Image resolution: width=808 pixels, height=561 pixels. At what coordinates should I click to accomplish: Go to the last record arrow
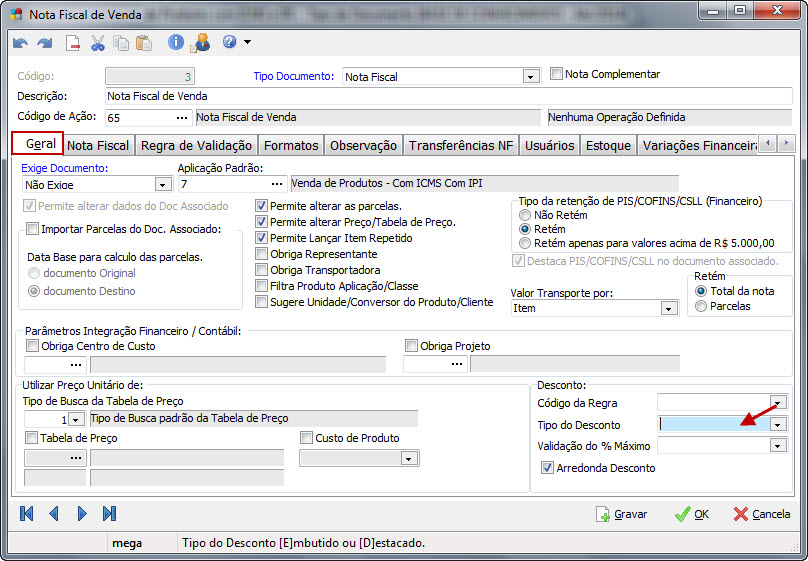pyautogui.click(x=110, y=513)
